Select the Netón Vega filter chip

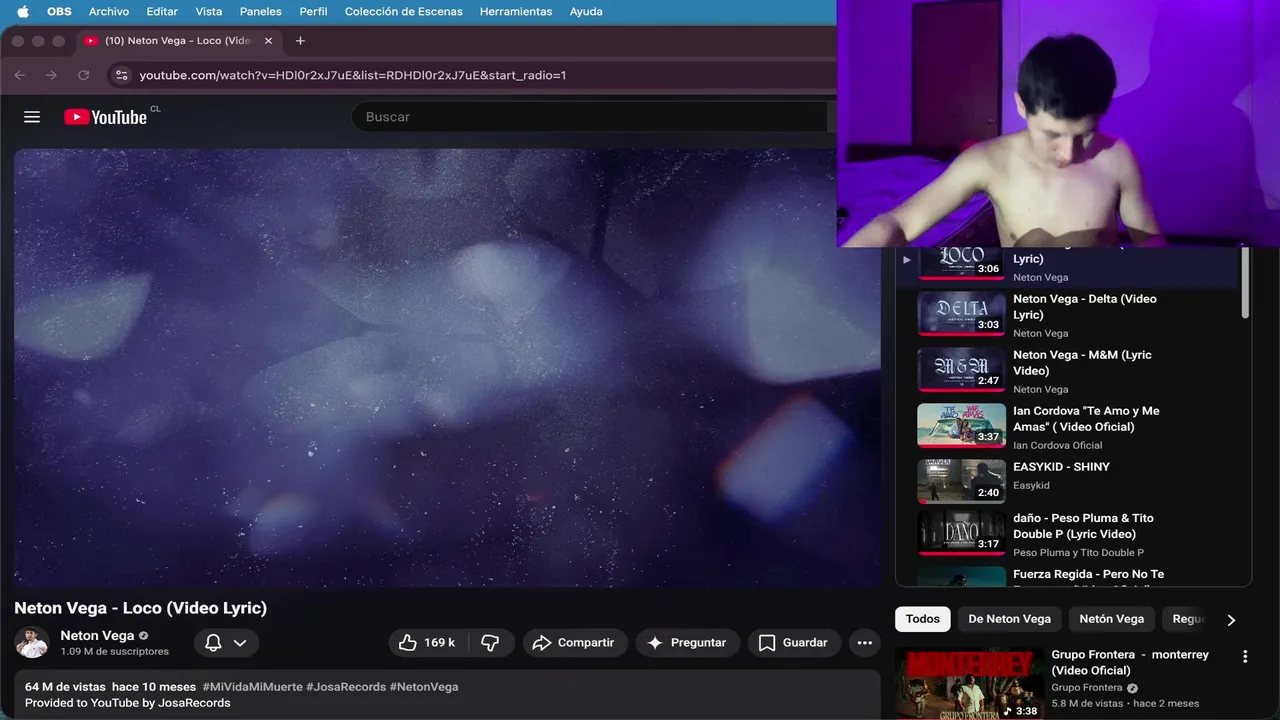1111,619
